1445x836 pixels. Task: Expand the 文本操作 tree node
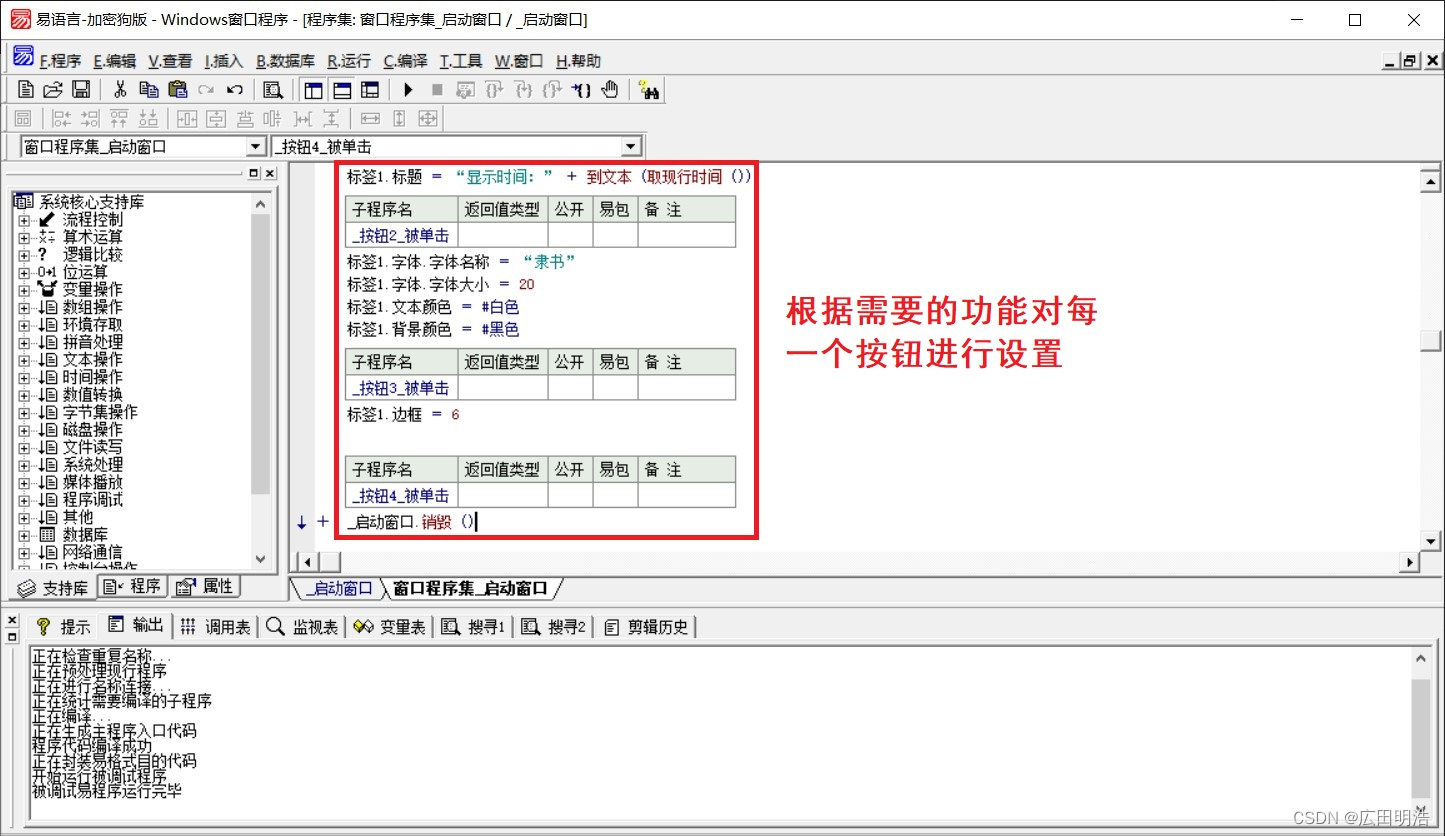(x=24, y=360)
